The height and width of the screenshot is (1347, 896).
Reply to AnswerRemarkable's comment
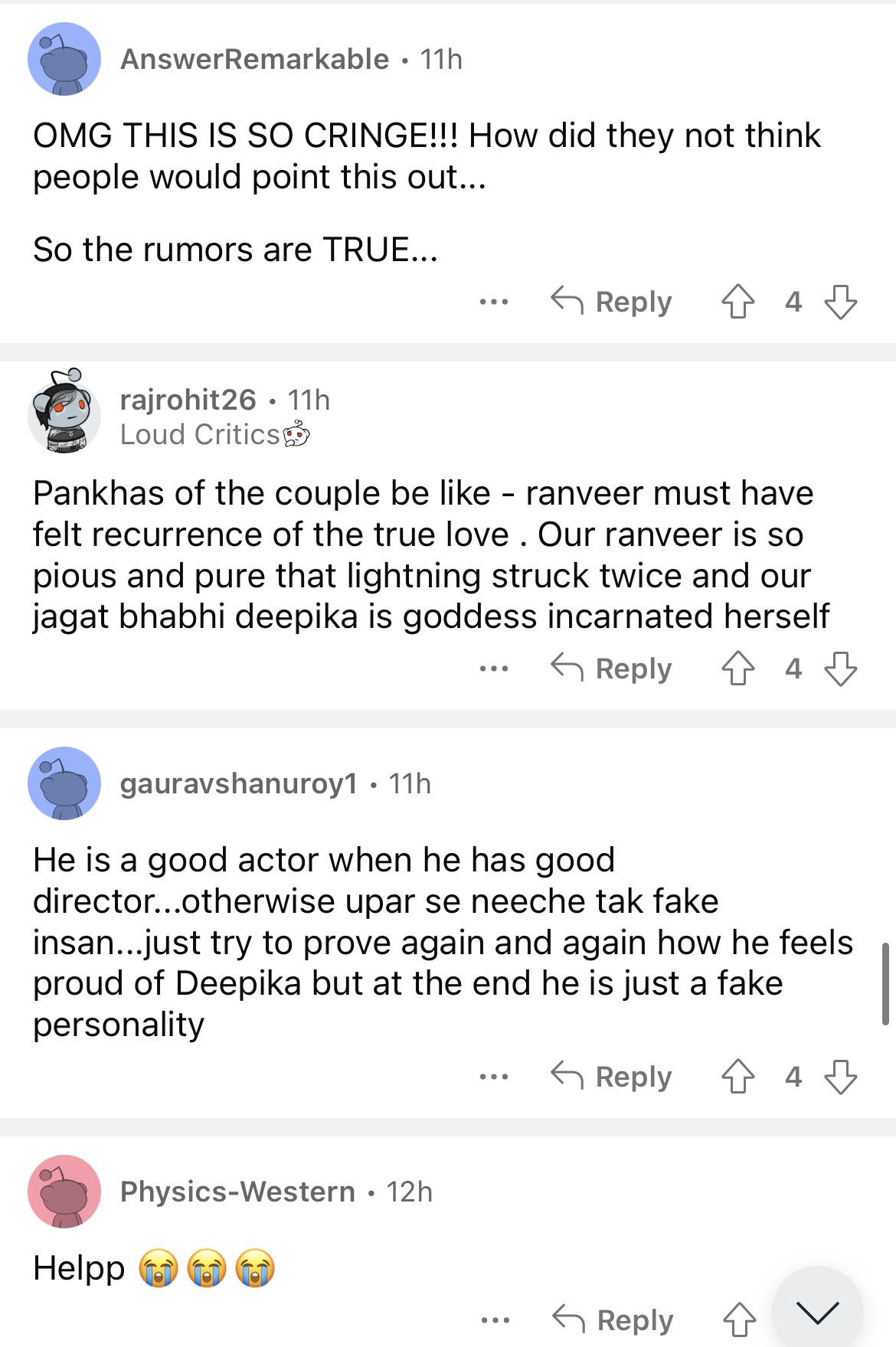click(611, 302)
